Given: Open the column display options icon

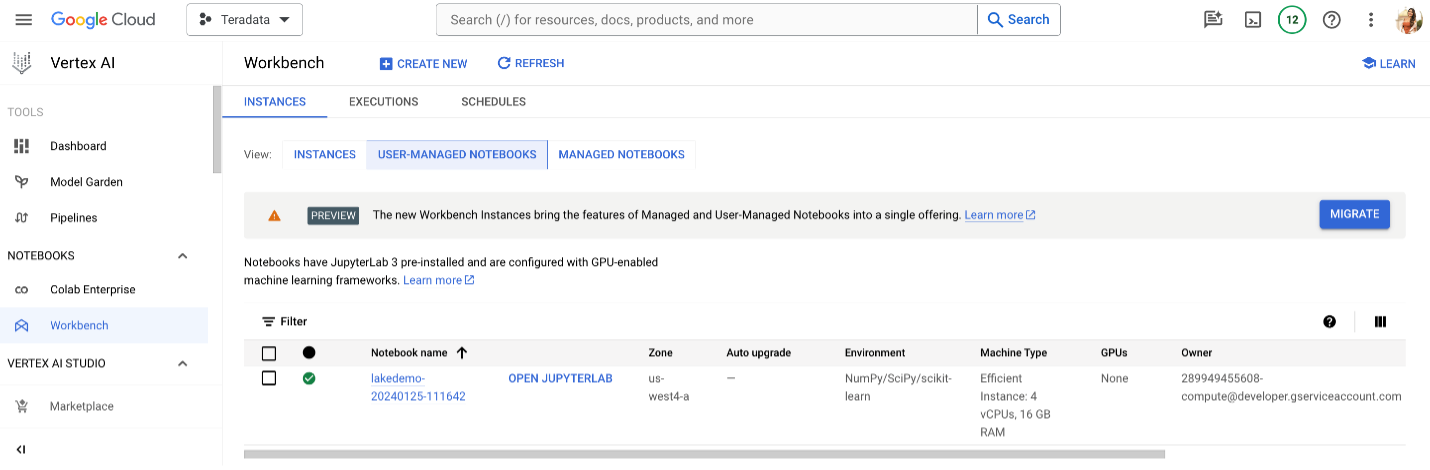Looking at the screenshot, I should [x=1380, y=322].
